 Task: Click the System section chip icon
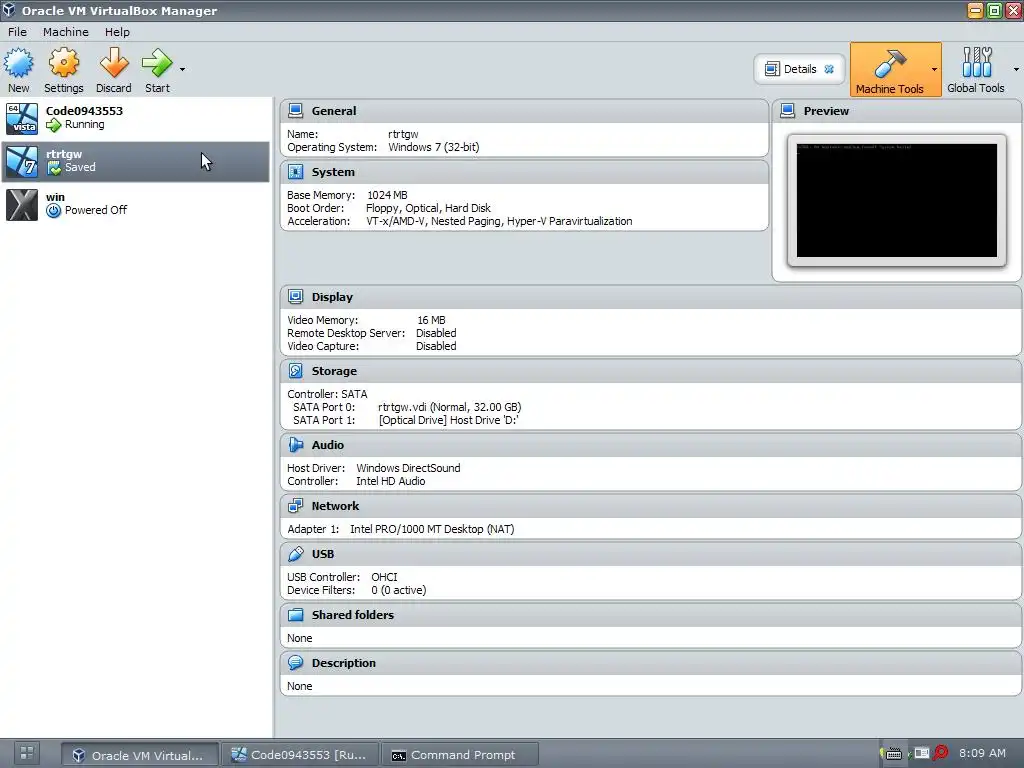[x=295, y=172]
